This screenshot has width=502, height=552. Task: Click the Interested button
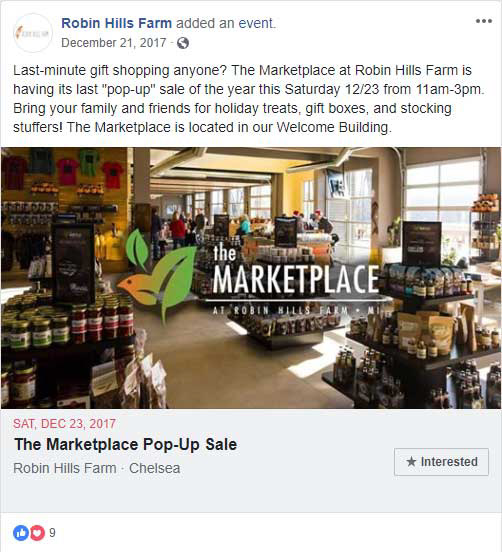(x=441, y=462)
